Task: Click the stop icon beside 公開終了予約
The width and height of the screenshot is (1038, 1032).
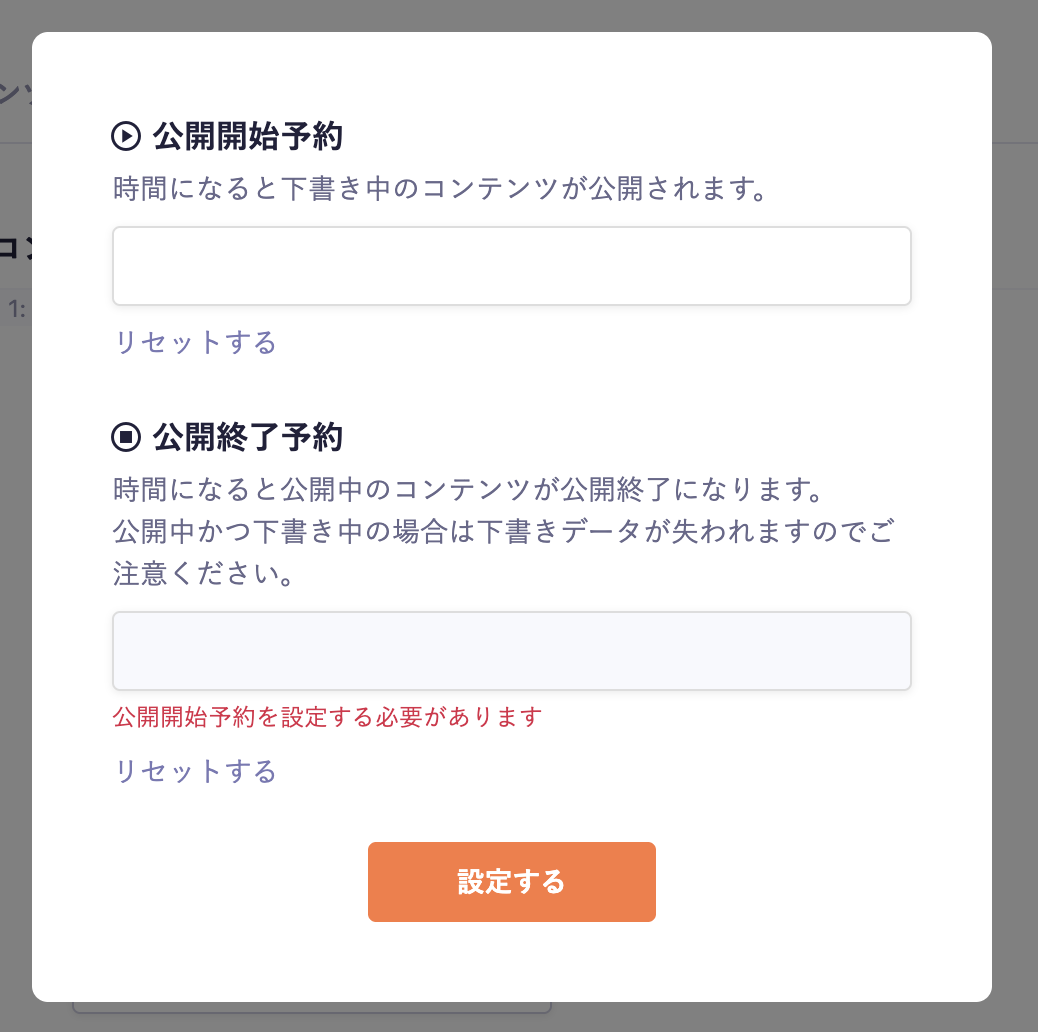Action: pos(126,437)
